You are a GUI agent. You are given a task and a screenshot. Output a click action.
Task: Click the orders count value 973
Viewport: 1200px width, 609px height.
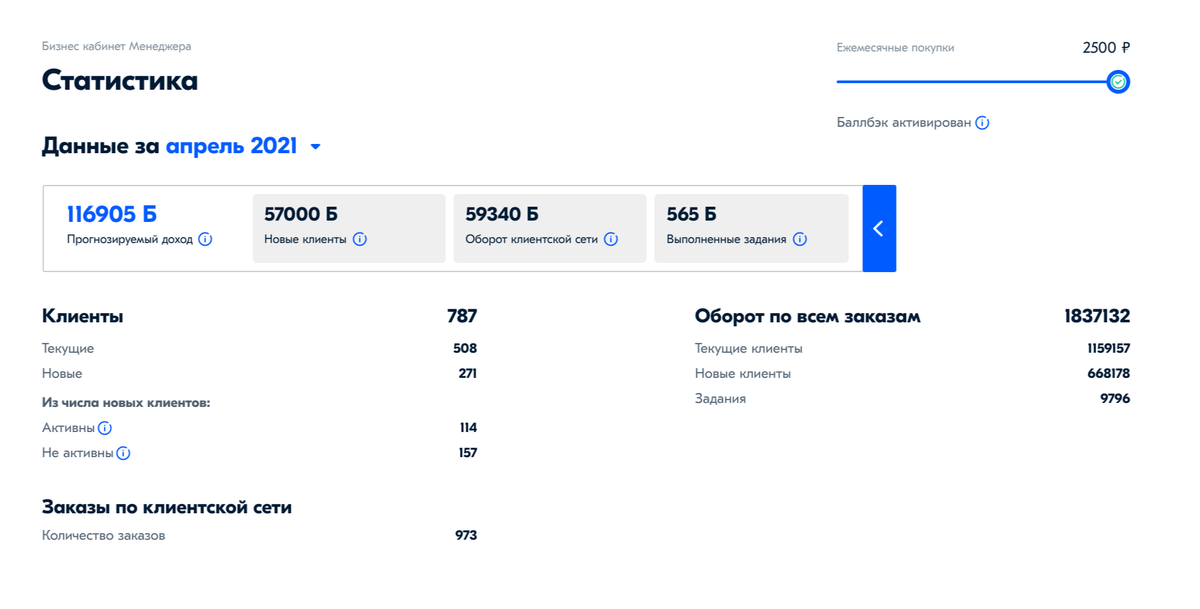click(466, 536)
